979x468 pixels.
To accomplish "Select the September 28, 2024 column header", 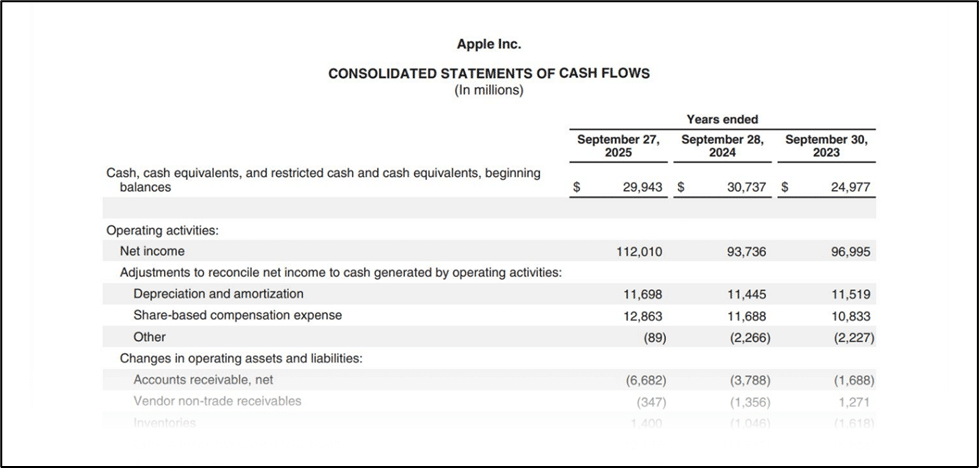I will (x=722, y=146).
